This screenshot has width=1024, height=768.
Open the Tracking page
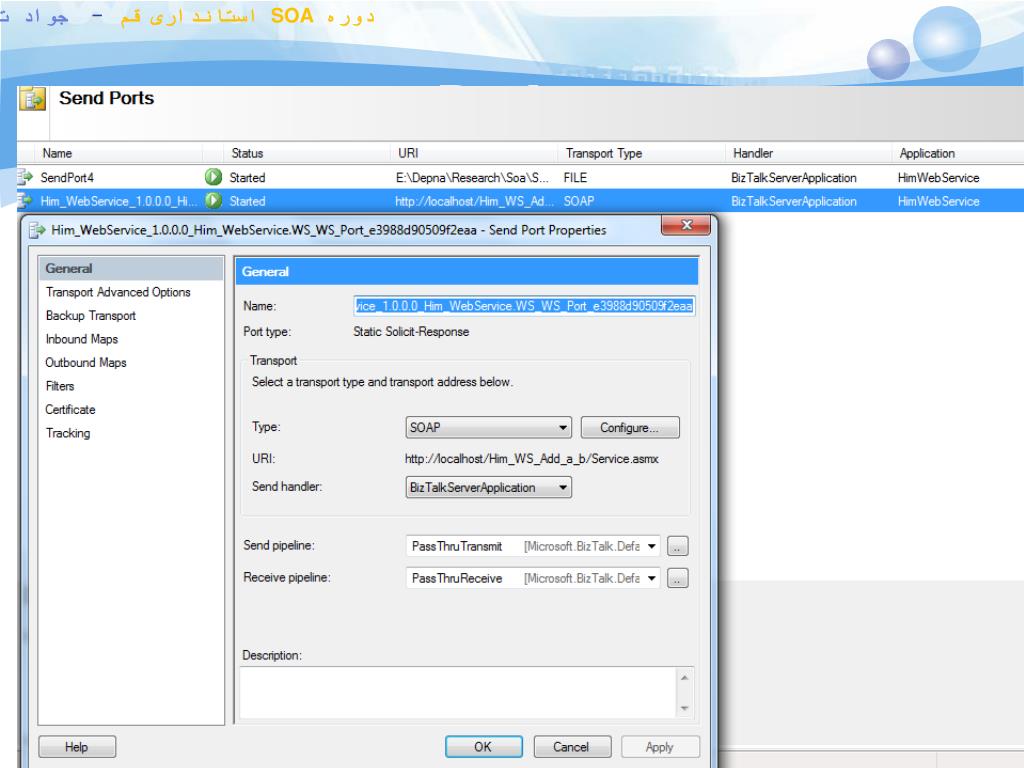(x=68, y=433)
